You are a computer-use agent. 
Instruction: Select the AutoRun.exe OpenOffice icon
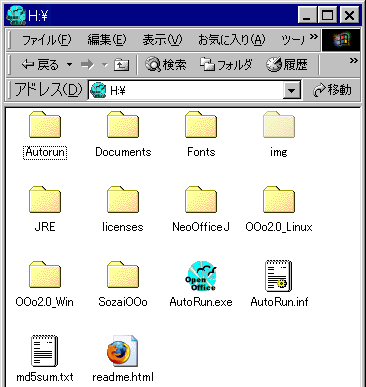[x=201, y=275]
